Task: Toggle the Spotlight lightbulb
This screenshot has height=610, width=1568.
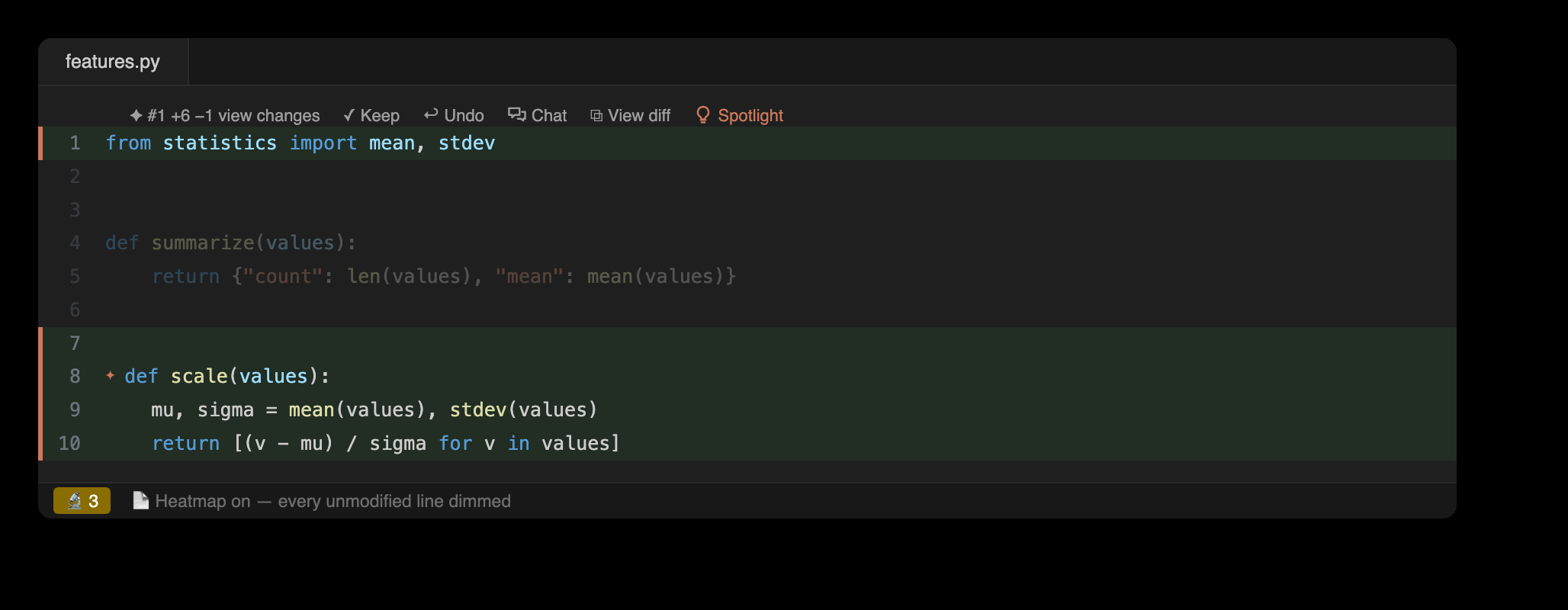Action: (x=703, y=115)
